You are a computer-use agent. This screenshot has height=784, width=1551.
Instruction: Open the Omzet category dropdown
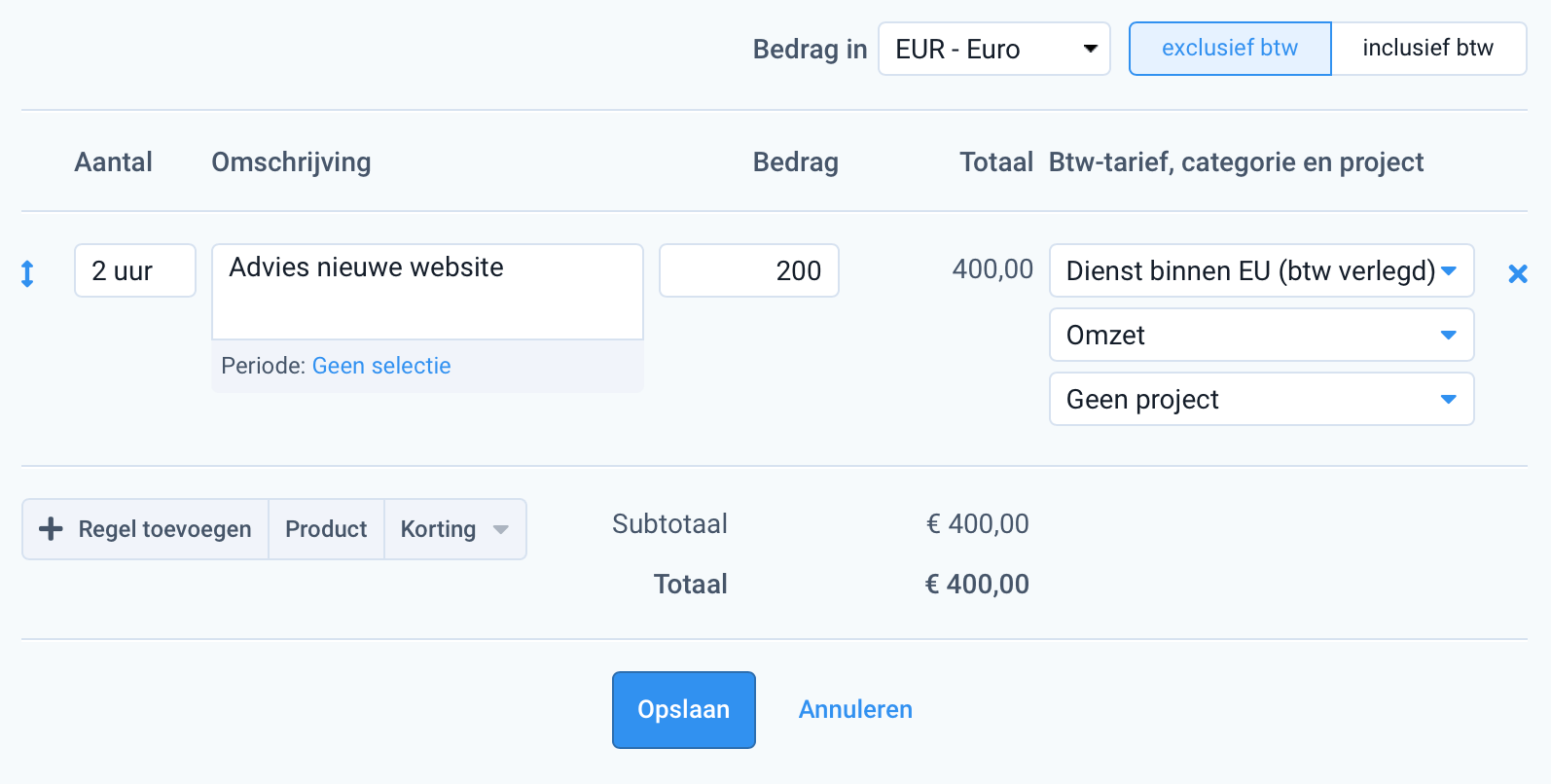(x=1261, y=335)
